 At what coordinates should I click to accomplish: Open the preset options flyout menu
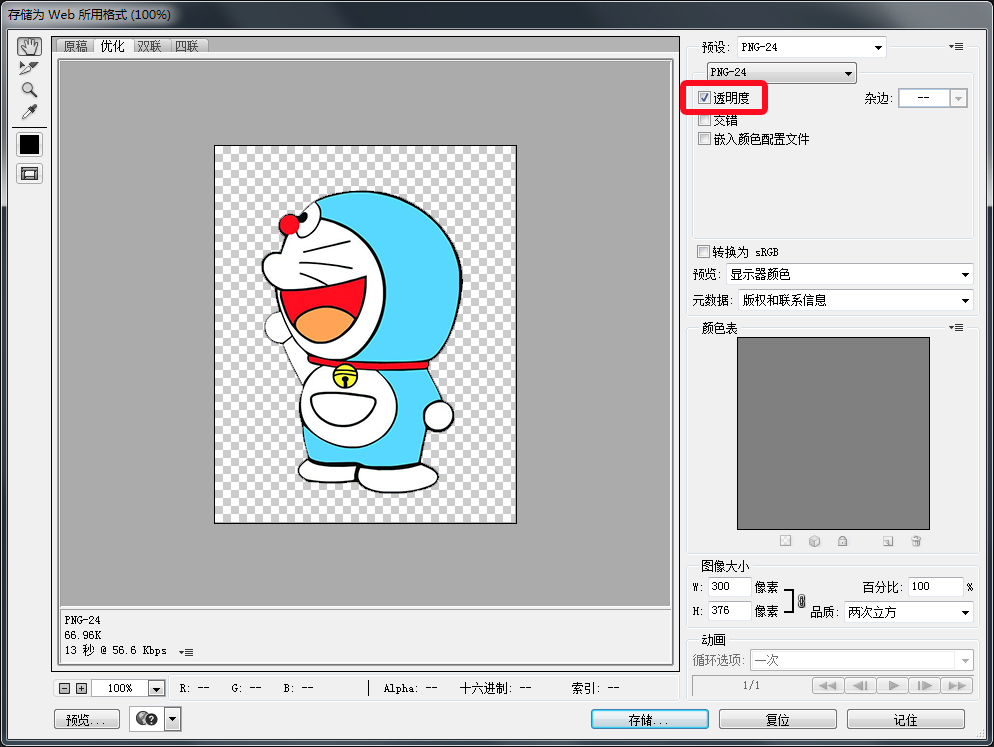(956, 46)
